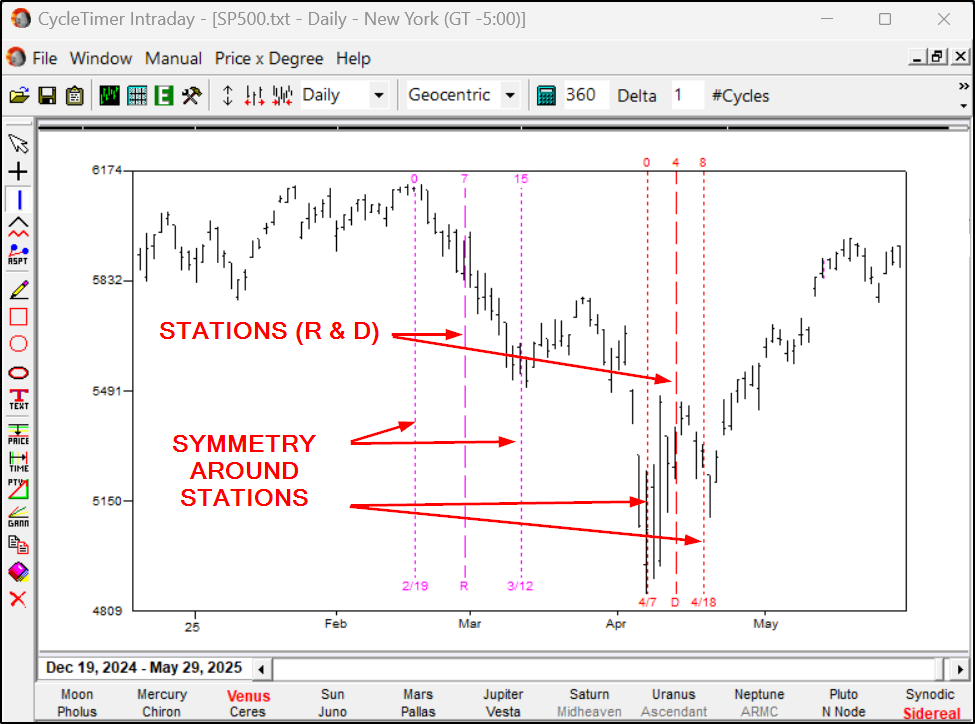Select the arrow pointer tool
The width and height of the screenshot is (975, 724).
point(17,143)
